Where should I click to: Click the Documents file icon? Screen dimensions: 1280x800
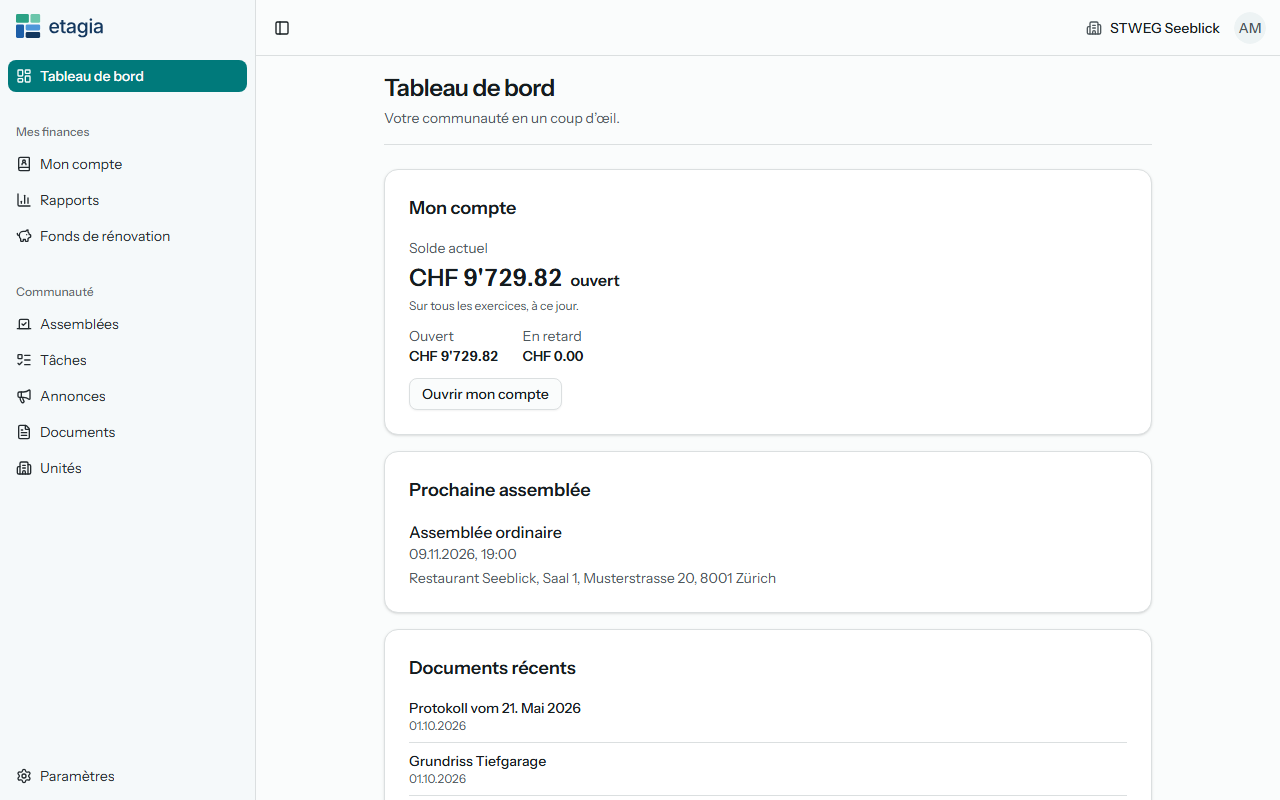[x=24, y=432]
